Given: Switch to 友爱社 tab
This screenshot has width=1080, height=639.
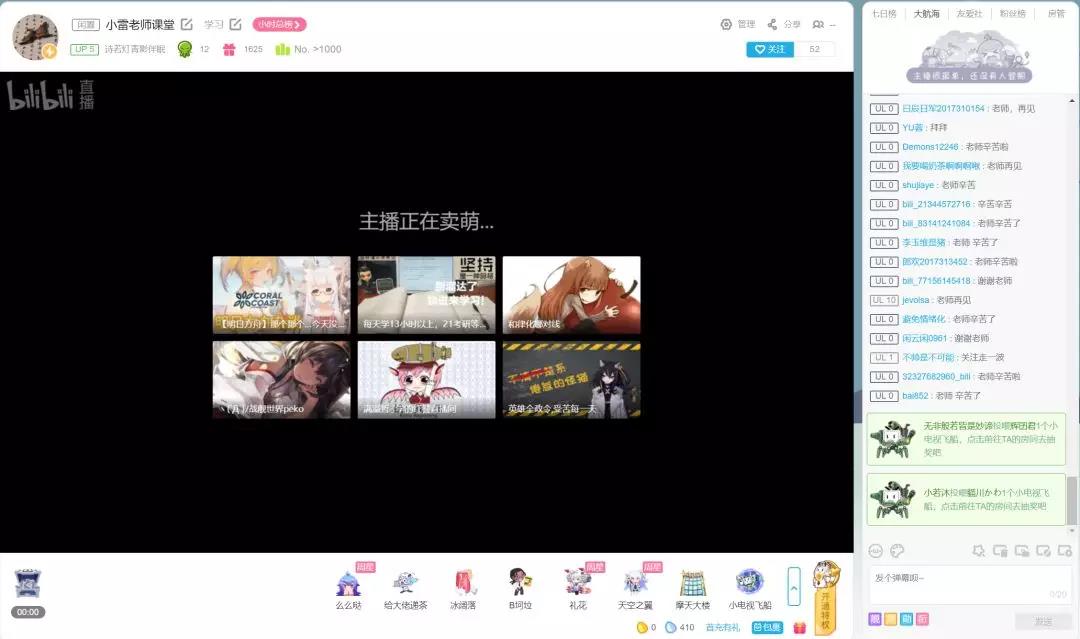Looking at the screenshot, I should [x=969, y=13].
